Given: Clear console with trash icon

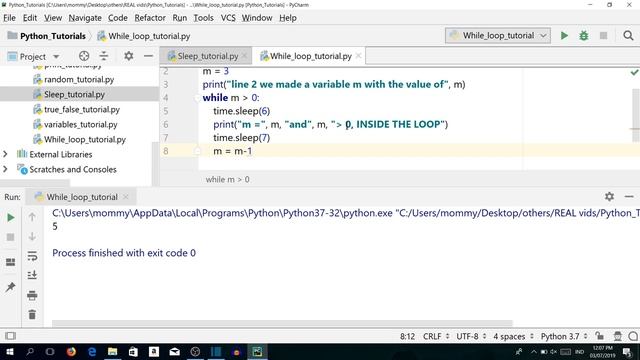Looking at the screenshot, I should tap(32, 314).
